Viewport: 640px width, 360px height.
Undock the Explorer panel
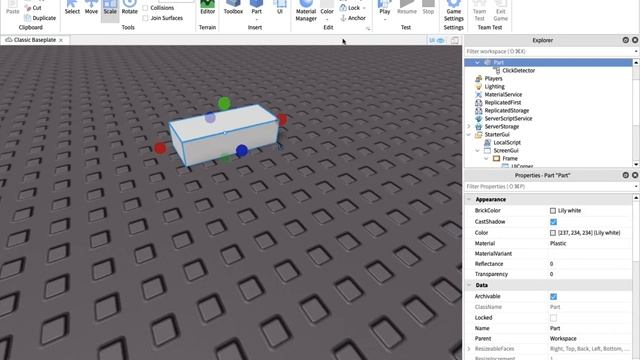(x=625, y=40)
